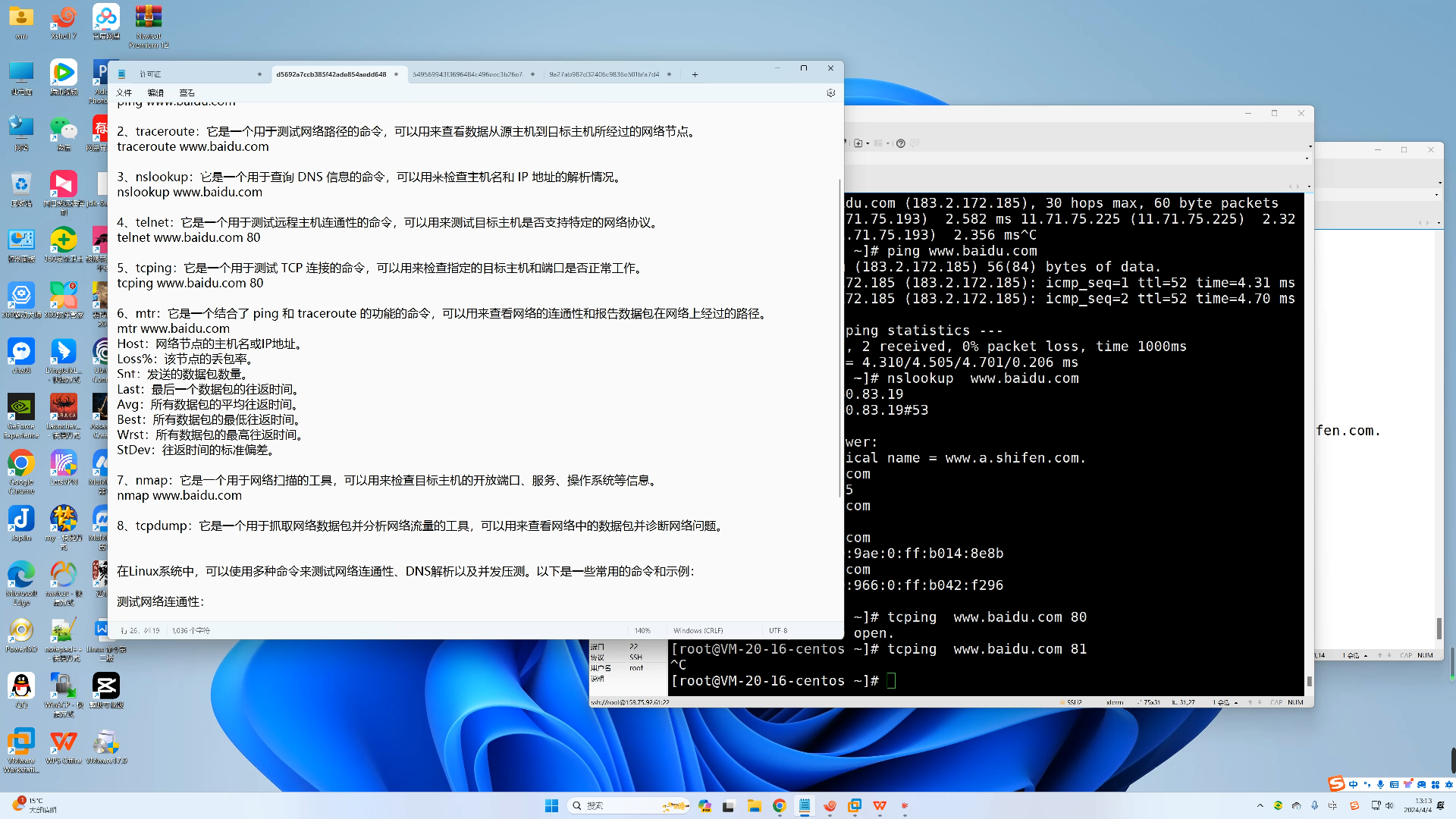
Task: Launch DingTalk desktop shortcut
Action: point(64,360)
